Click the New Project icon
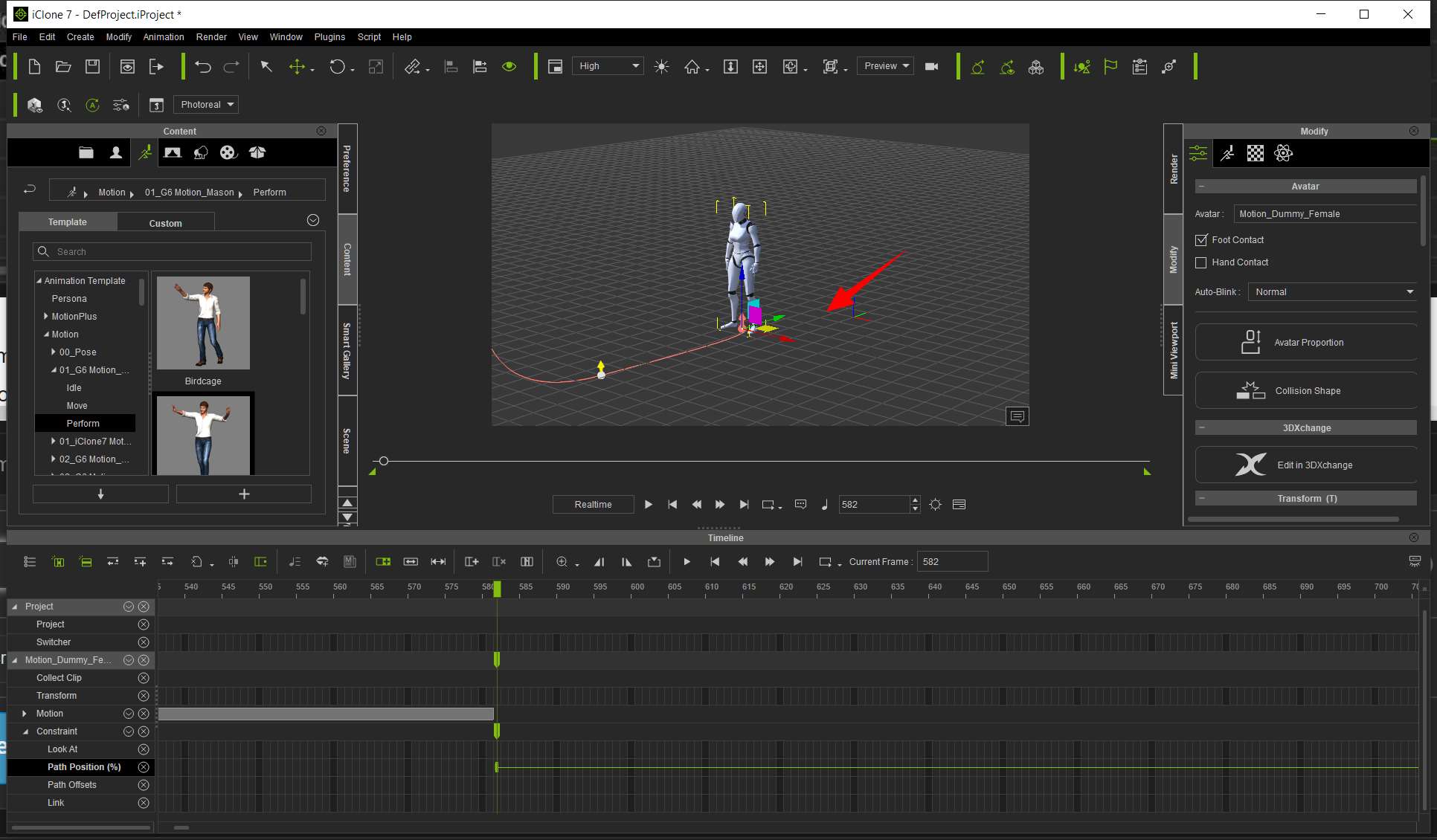This screenshot has height=840, width=1437. pyautogui.click(x=34, y=67)
